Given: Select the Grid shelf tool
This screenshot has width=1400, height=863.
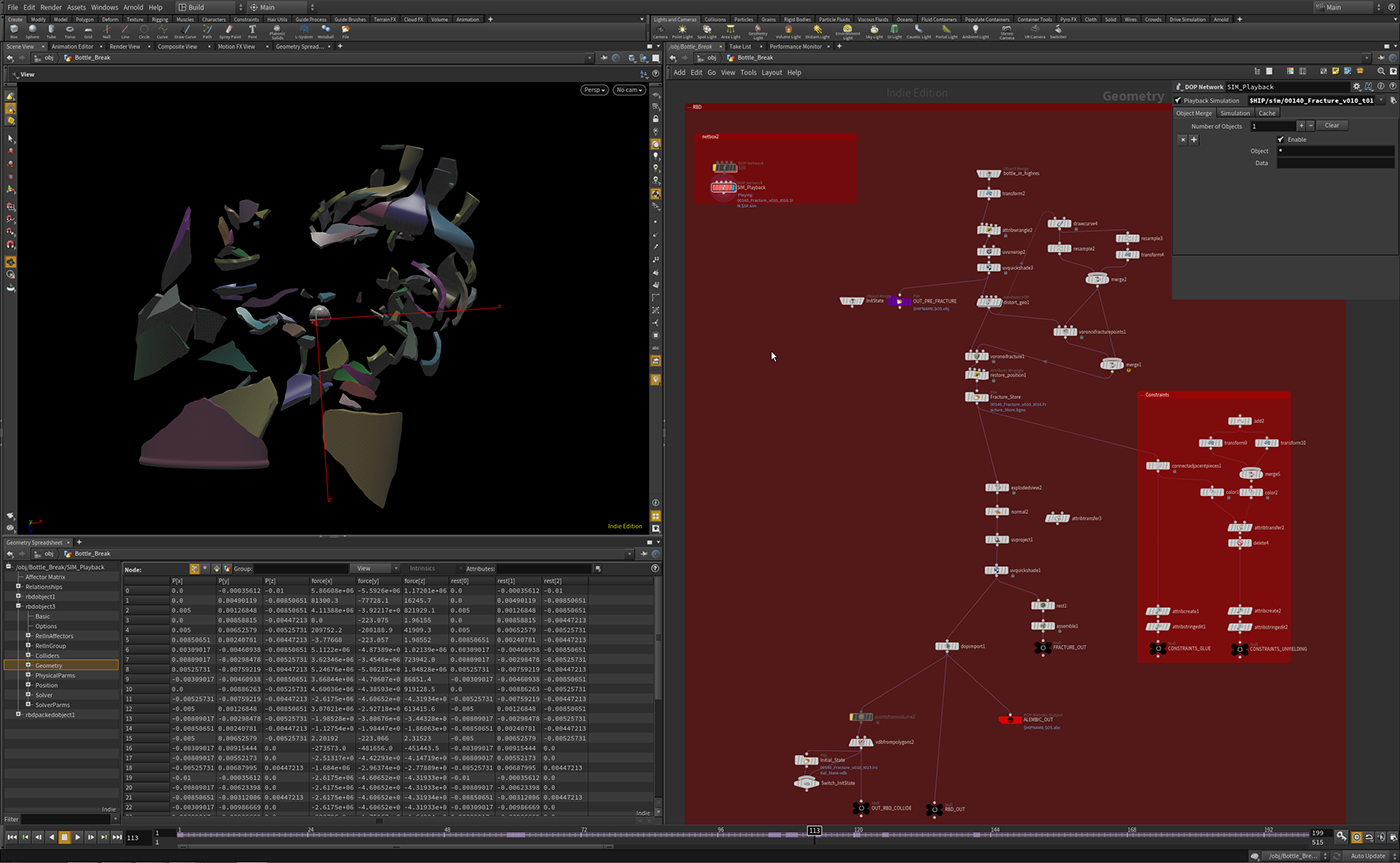Looking at the screenshot, I should (88, 31).
